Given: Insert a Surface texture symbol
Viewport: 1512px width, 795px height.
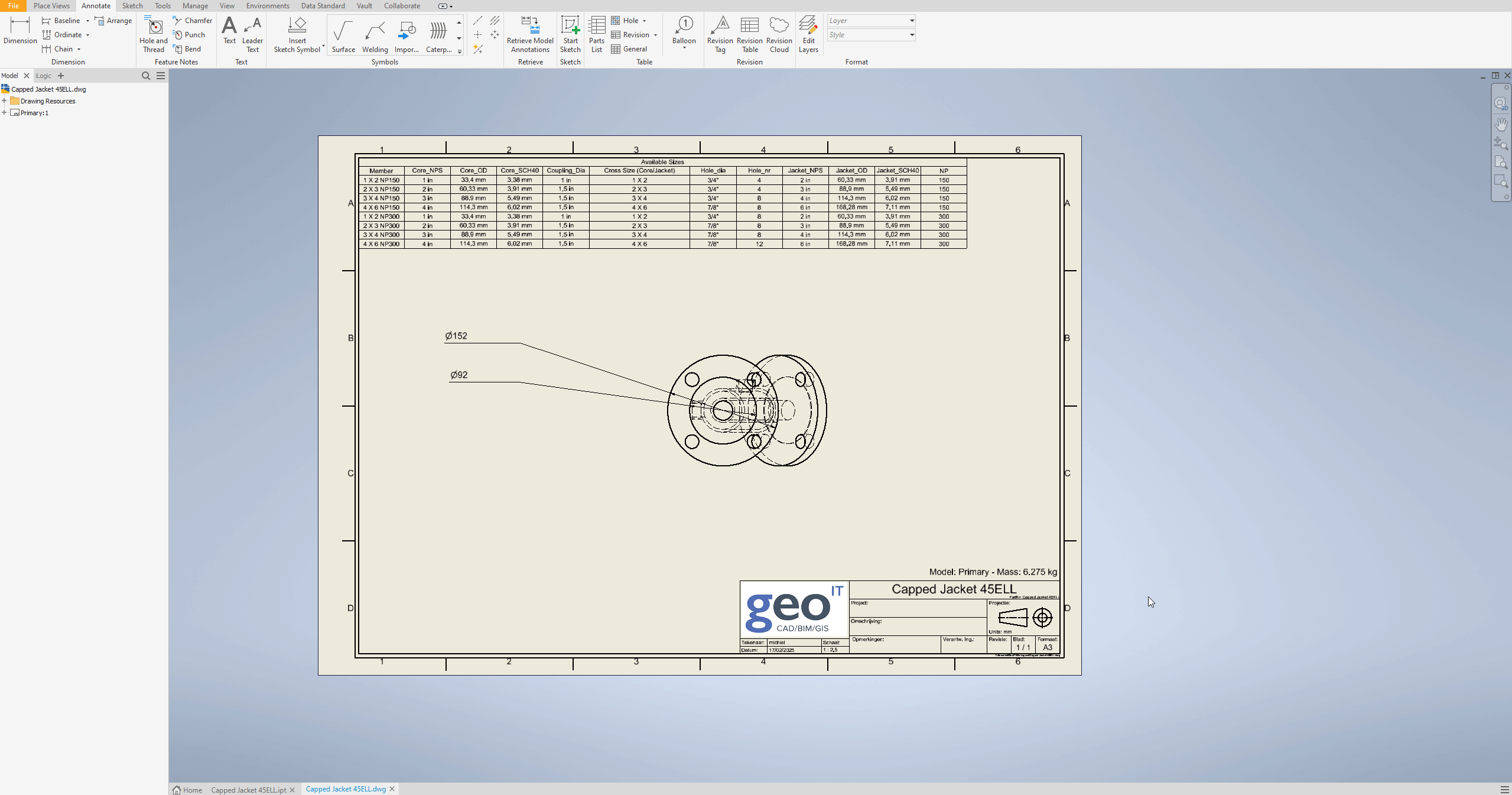Looking at the screenshot, I should click(x=343, y=35).
